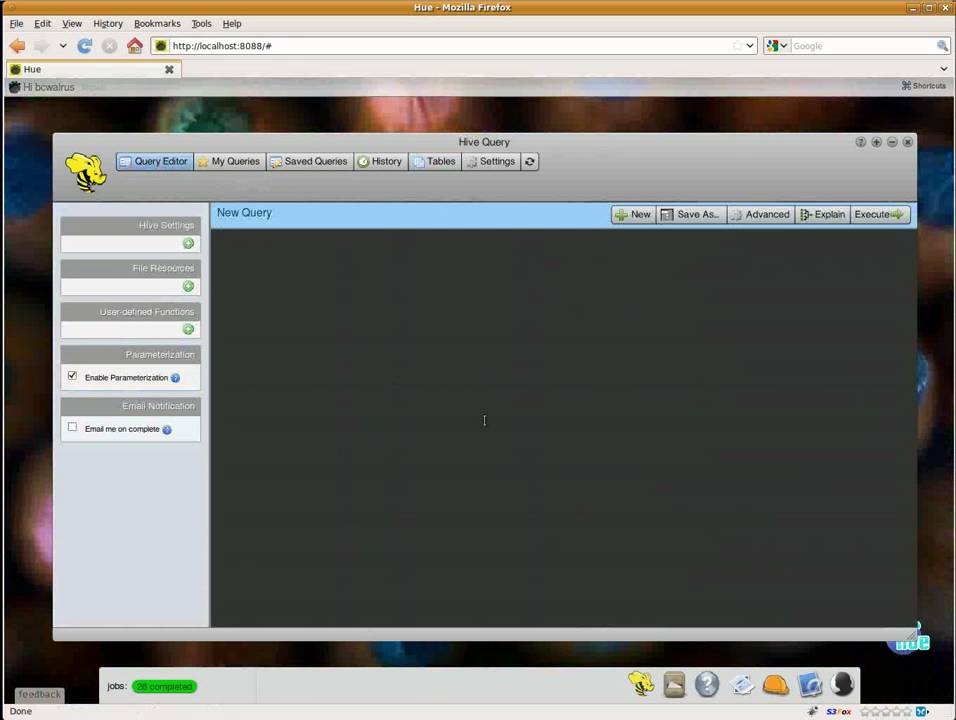Screen dimensions: 956x720
Task: Open the File Browser dock icon
Action: click(674, 685)
